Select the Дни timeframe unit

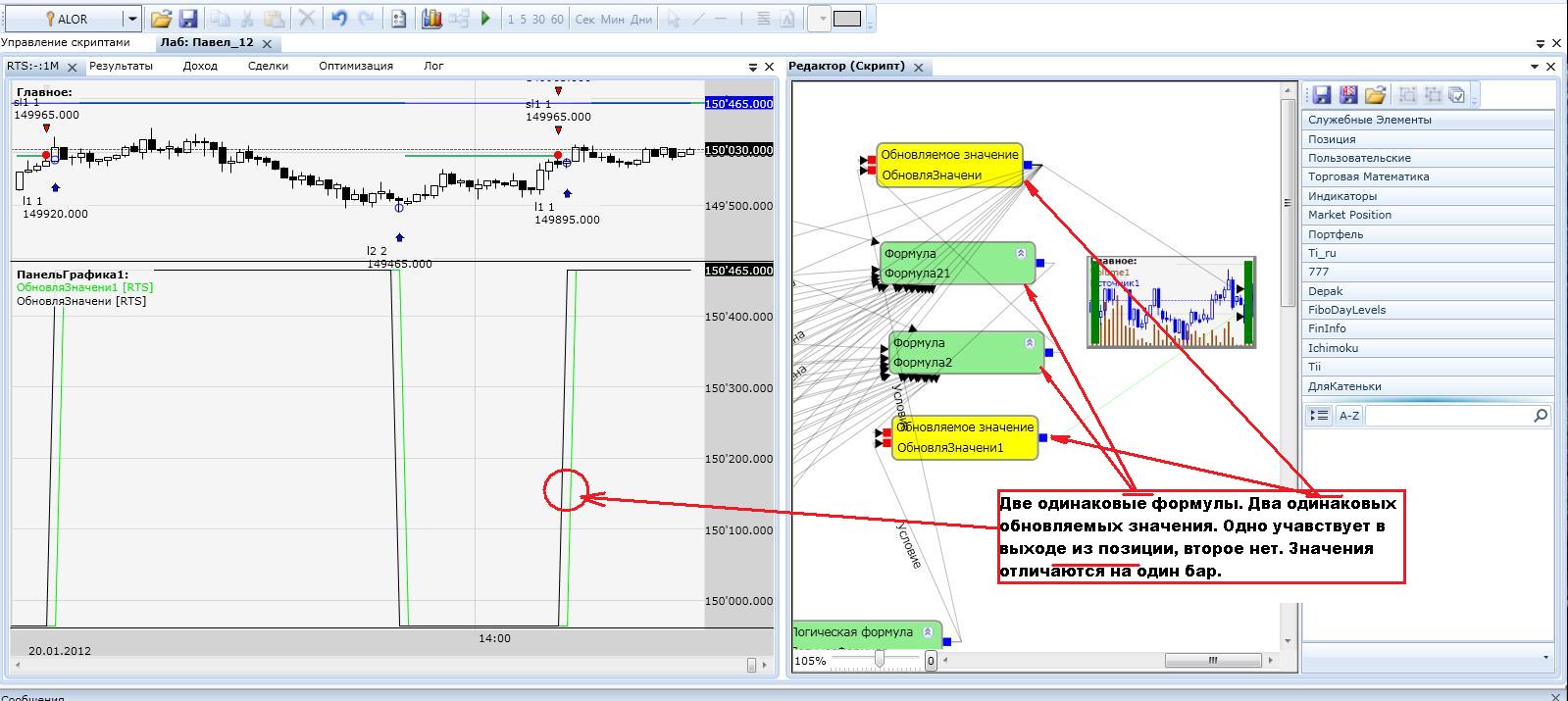tap(640, 19)
